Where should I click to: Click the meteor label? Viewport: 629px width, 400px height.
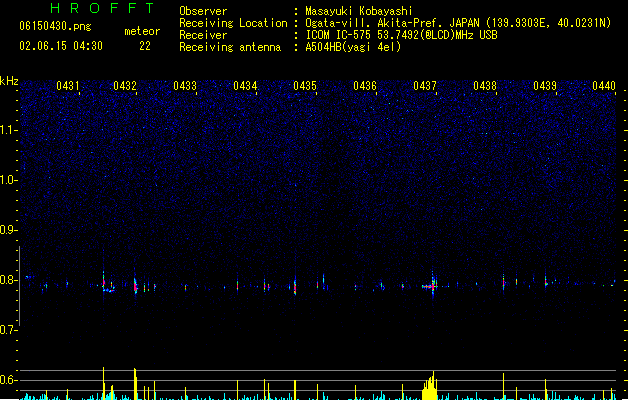[x=142, y=31]
